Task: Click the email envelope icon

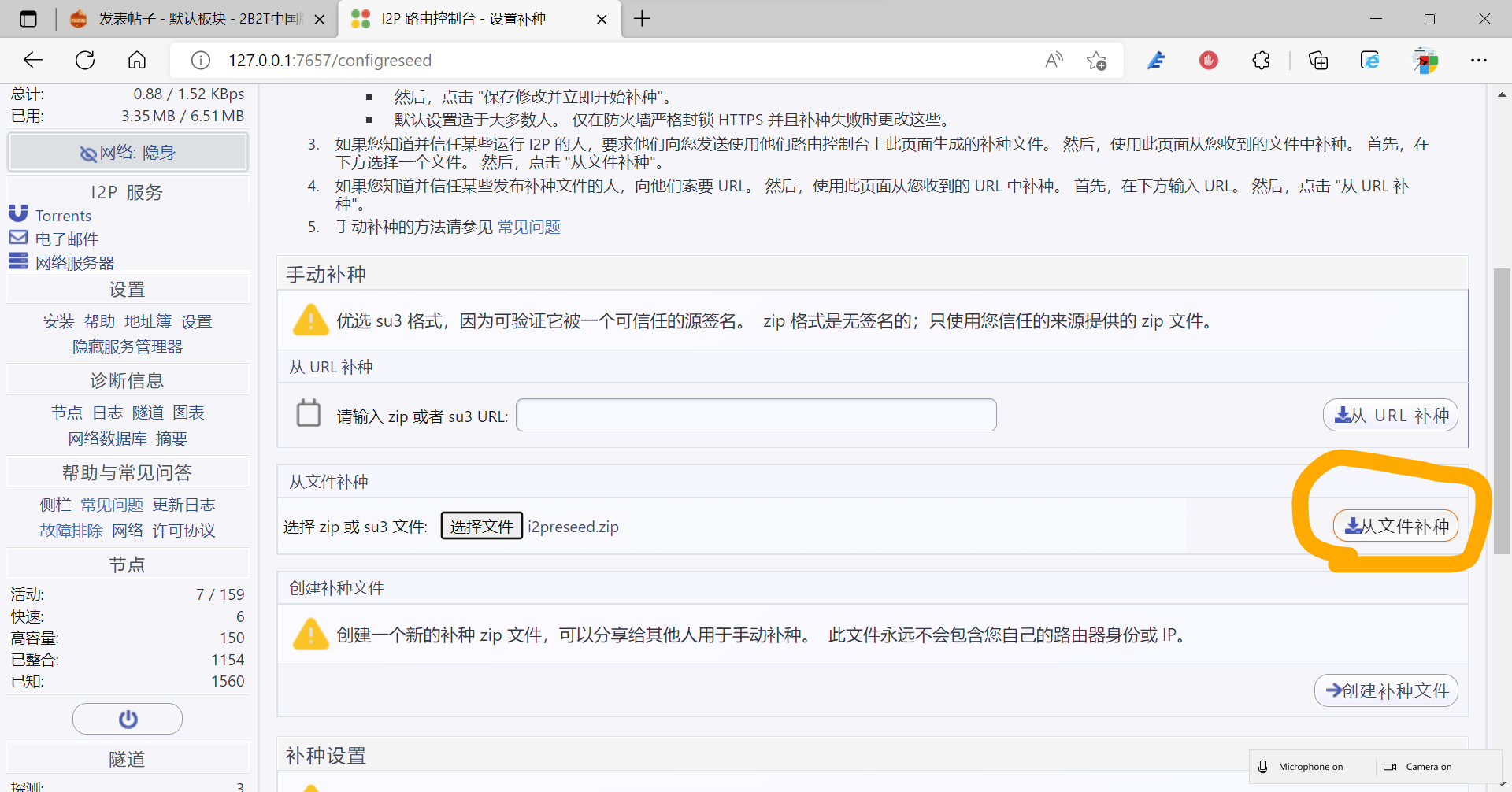Action: point(18,237)
